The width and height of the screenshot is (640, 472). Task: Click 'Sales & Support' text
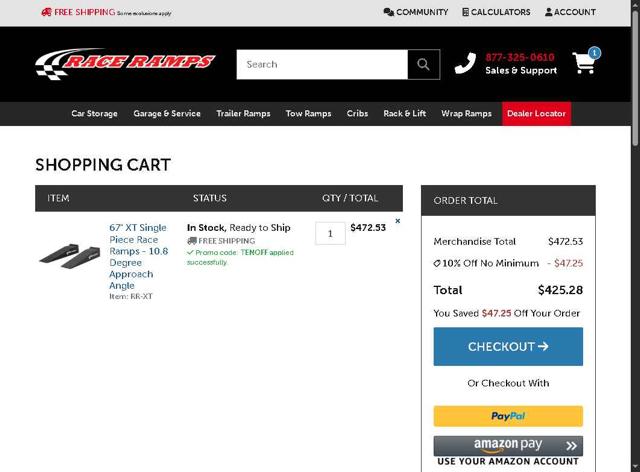coord(521,70)
